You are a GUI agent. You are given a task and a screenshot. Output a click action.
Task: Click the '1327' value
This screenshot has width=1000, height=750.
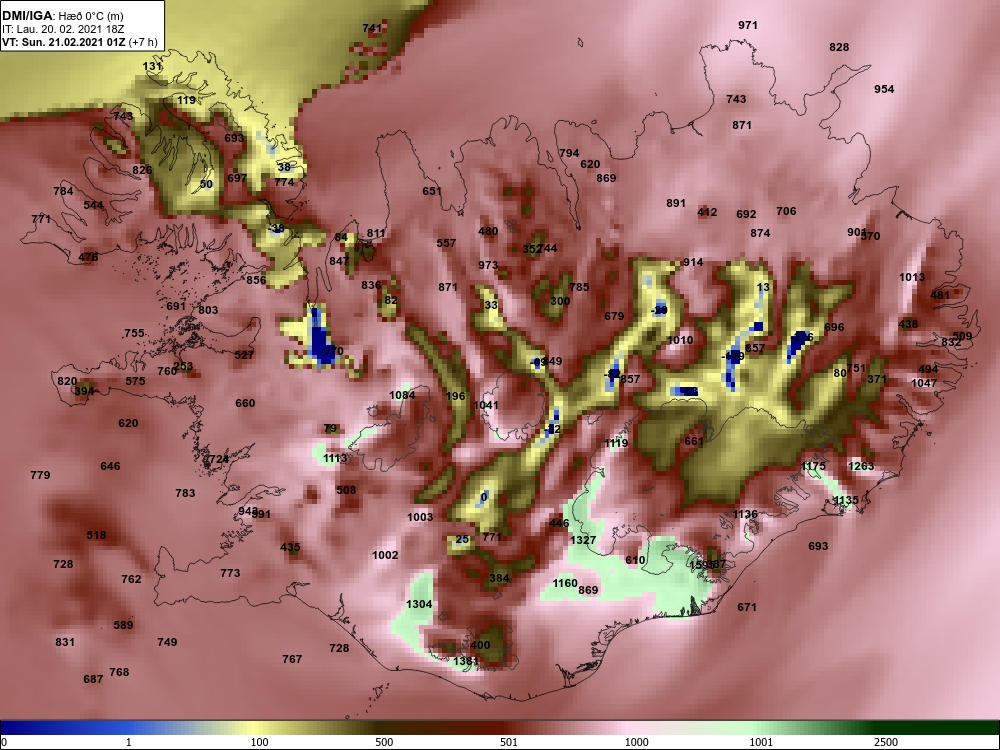583,540
